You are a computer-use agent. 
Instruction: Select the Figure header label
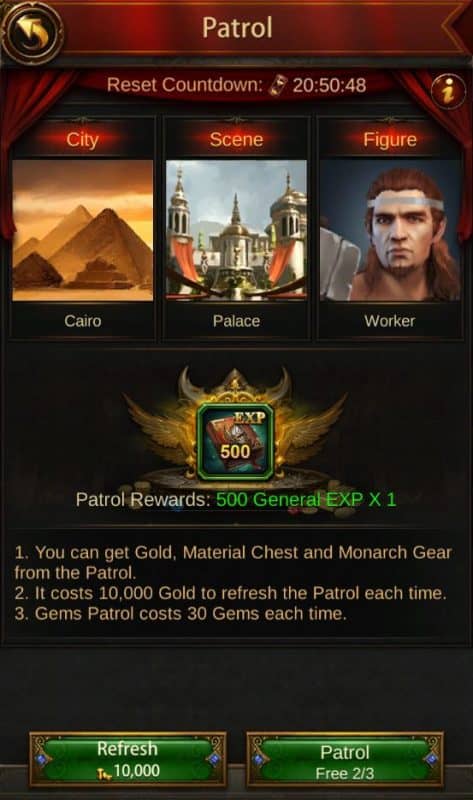click(x=390, y=139)
